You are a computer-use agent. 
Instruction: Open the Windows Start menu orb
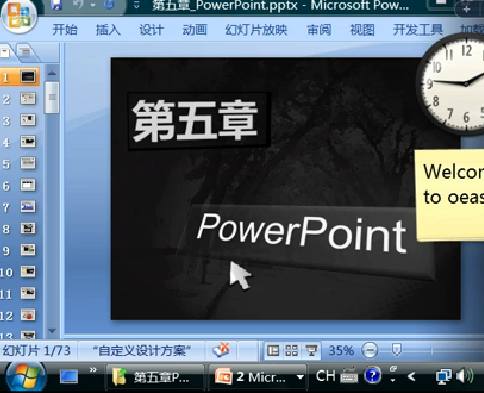point(25,377)
